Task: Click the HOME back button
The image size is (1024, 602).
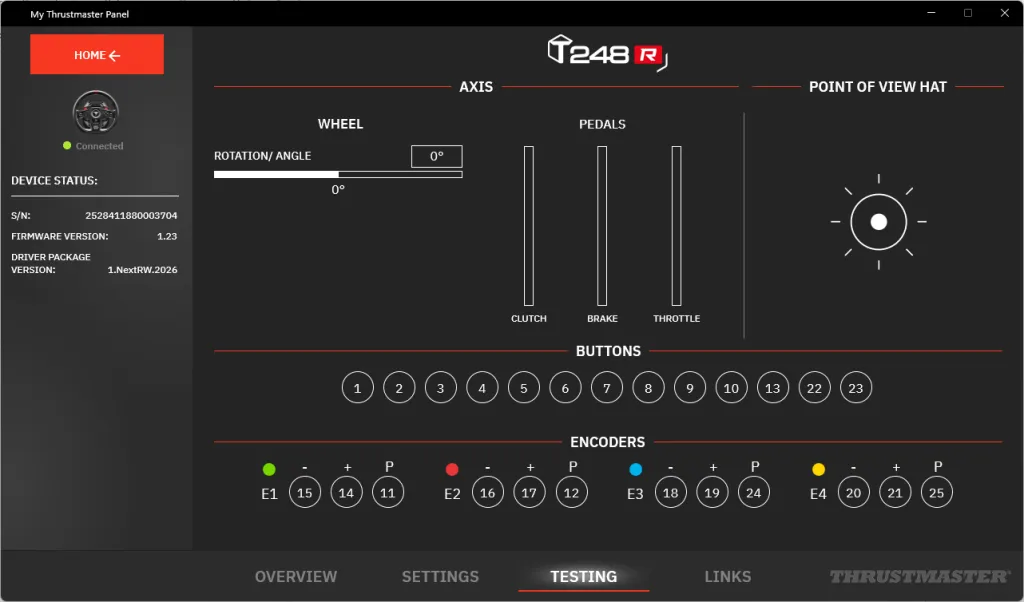Action: [97, 54]
